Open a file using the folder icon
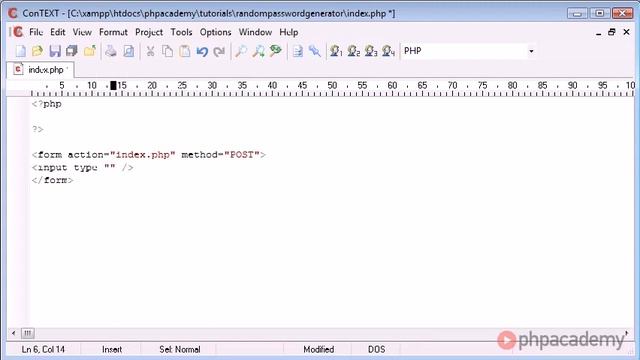This screenshot has width=640, height=360. click(x=38, y=51)
